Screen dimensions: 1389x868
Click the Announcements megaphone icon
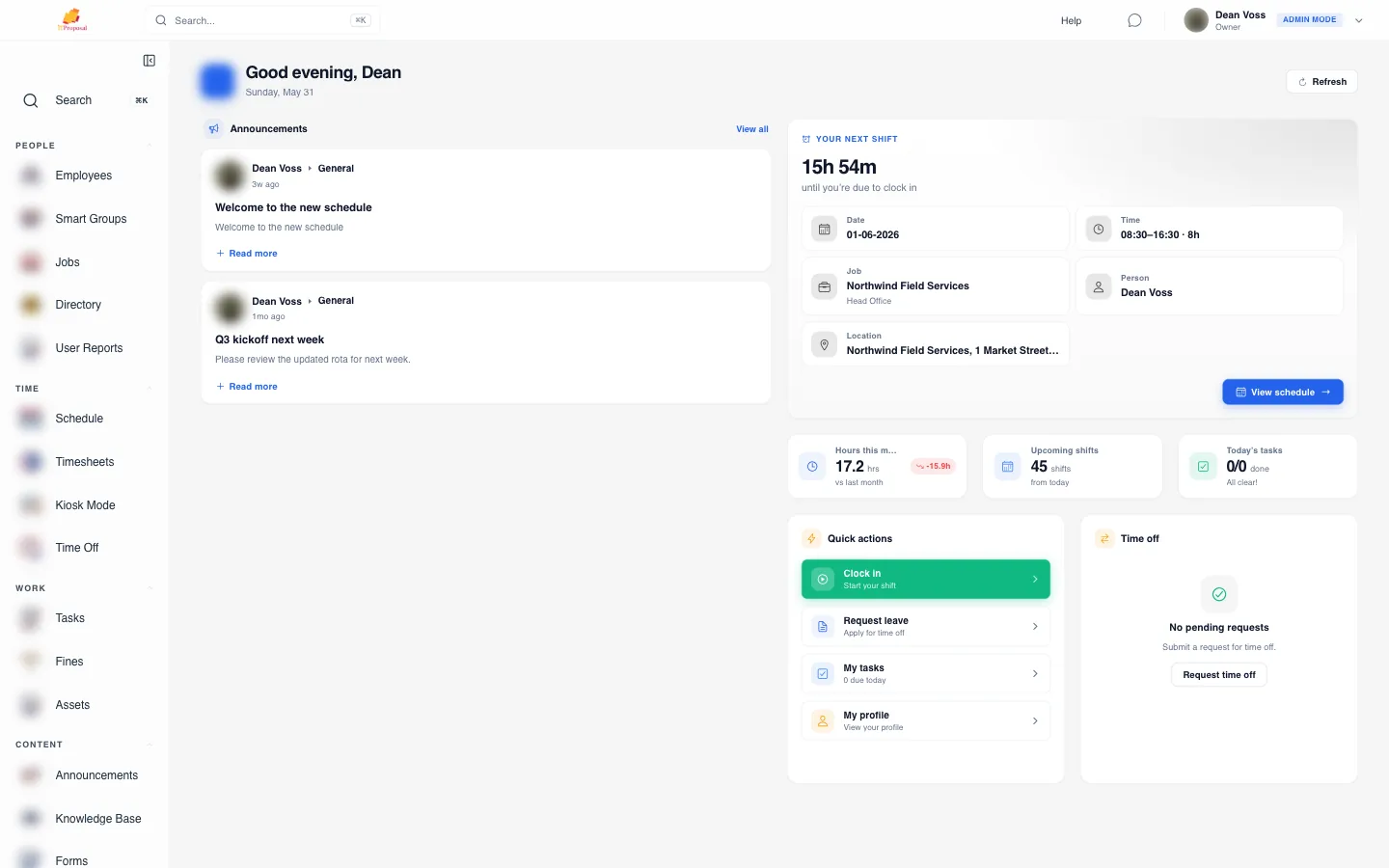(214, 128)
